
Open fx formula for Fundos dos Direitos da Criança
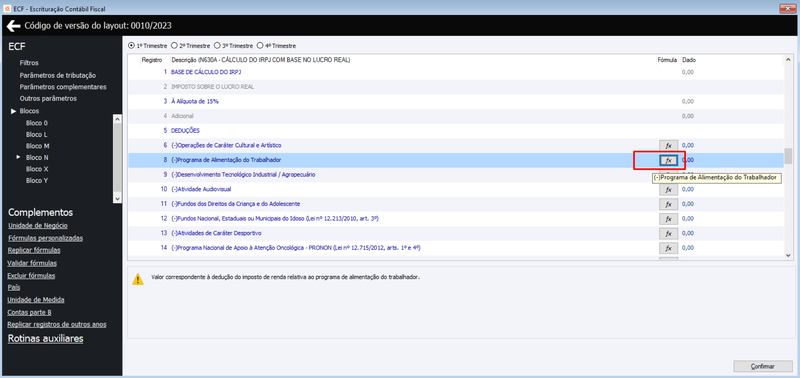tap(668, 204)
